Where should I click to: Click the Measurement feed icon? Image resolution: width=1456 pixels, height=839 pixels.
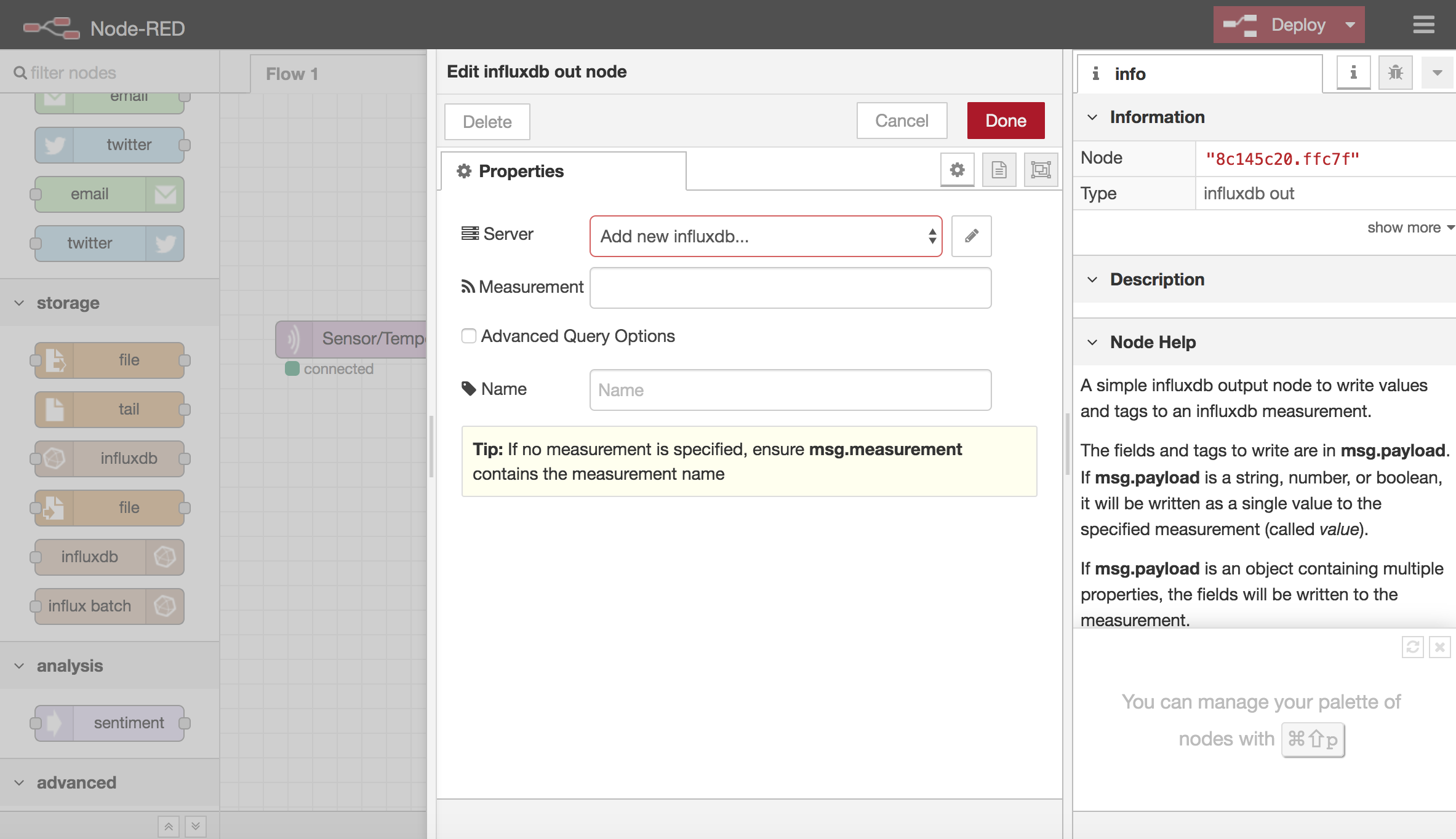point(468,287)
